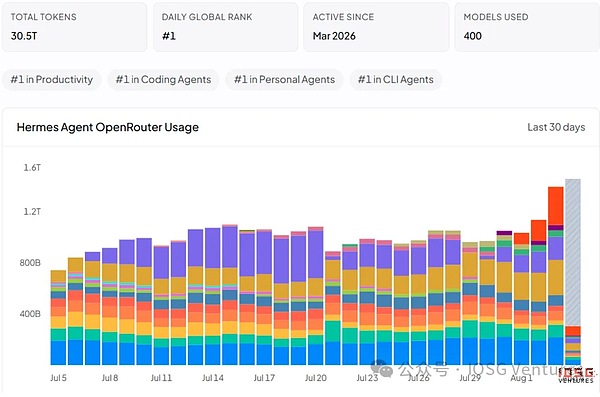Click the 'Mar 2026' value

[334, 36]
